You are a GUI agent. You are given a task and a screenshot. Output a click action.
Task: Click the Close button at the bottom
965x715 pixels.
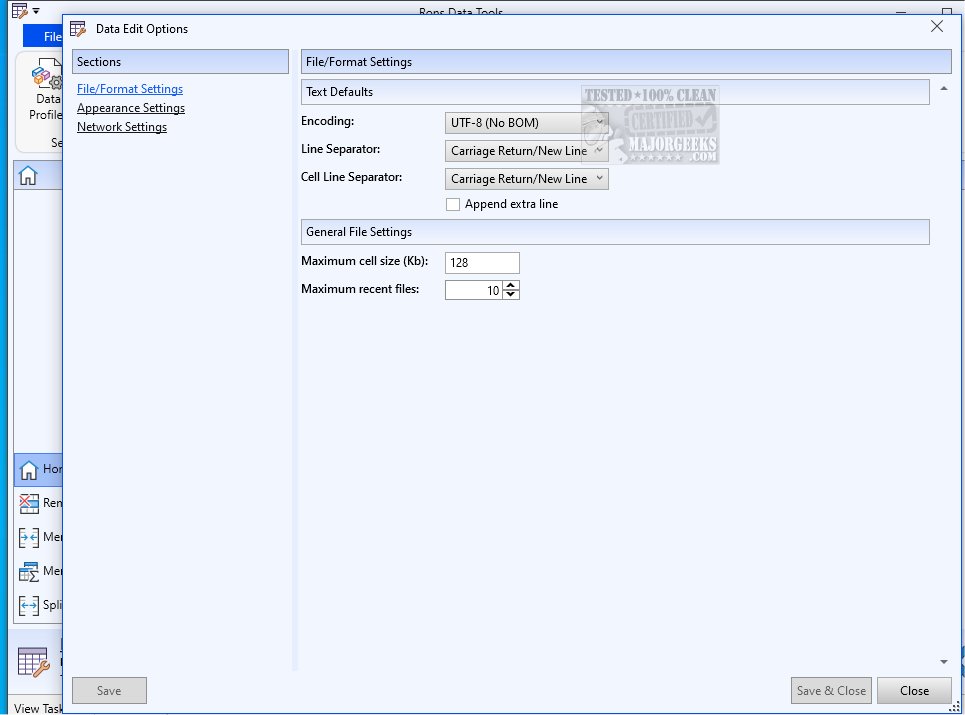[914, 690]
